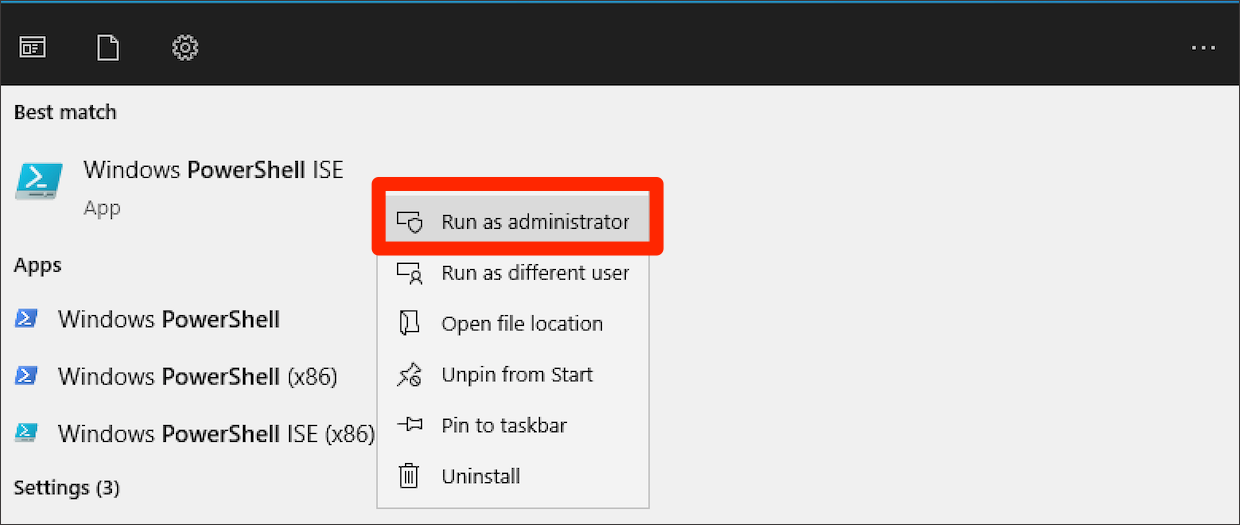Select Unpin from Start

pos(517,375)
